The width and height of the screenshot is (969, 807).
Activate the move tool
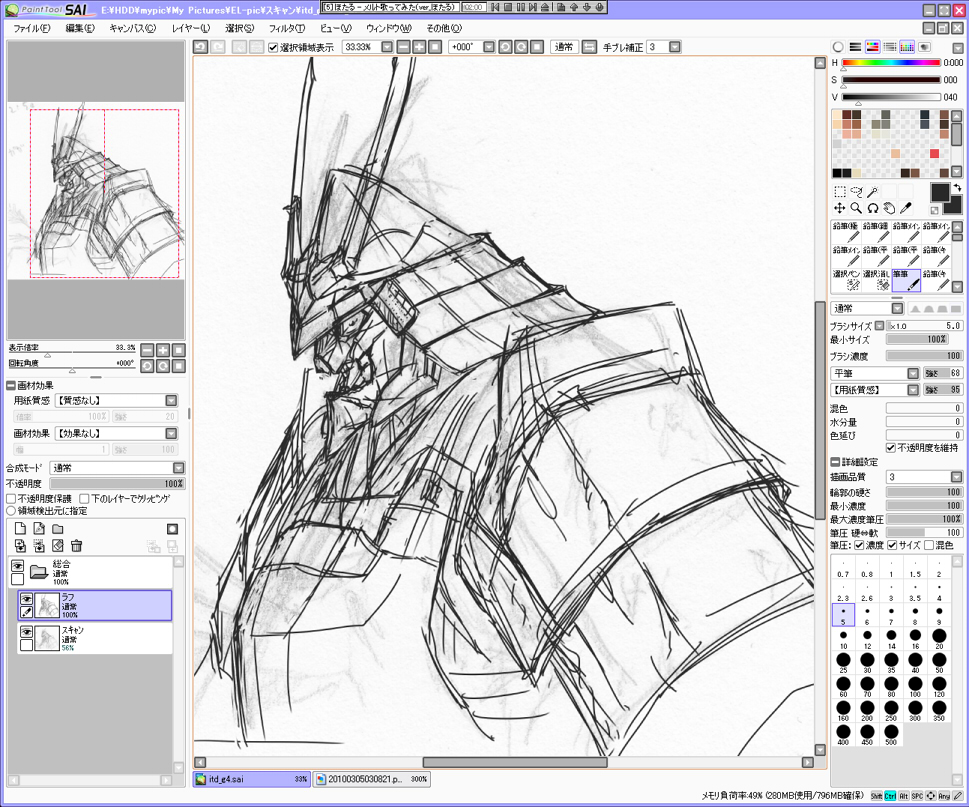pos(840,208)
